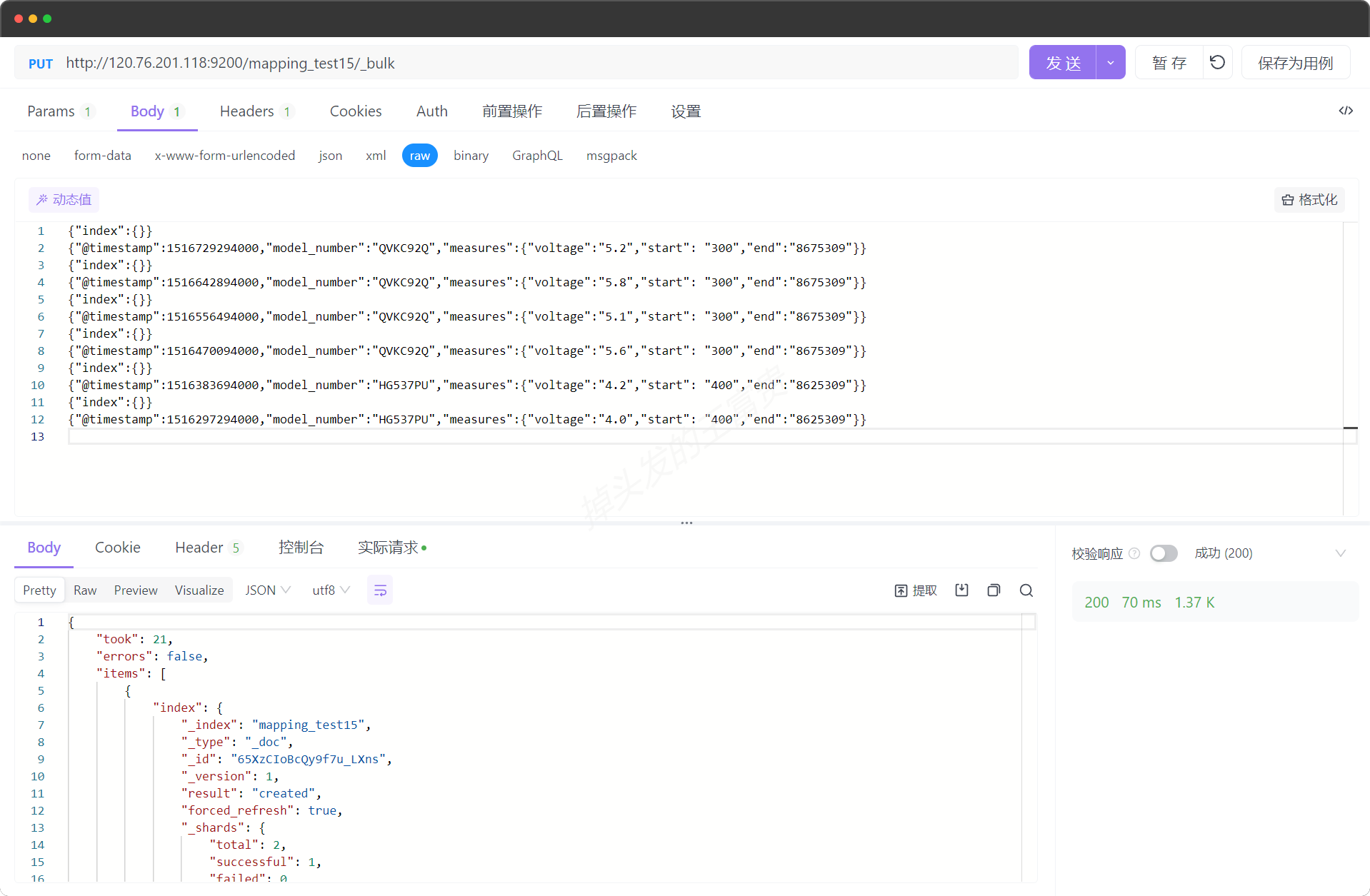The height and width of the screenshot is (896, 1370).
Task: Select the form-data body type
Action: point(103,156)
